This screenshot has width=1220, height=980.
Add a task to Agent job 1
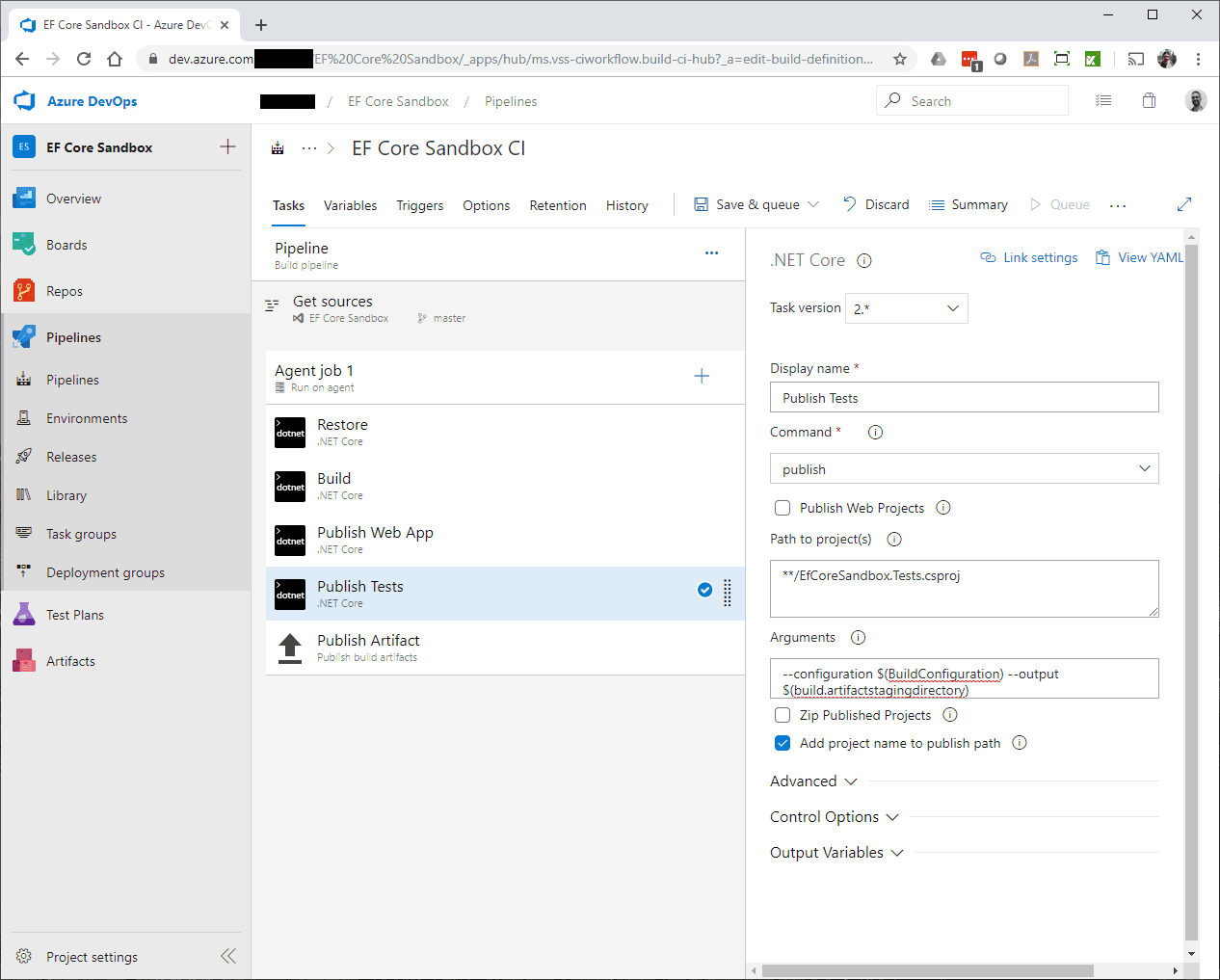(702, 377)
